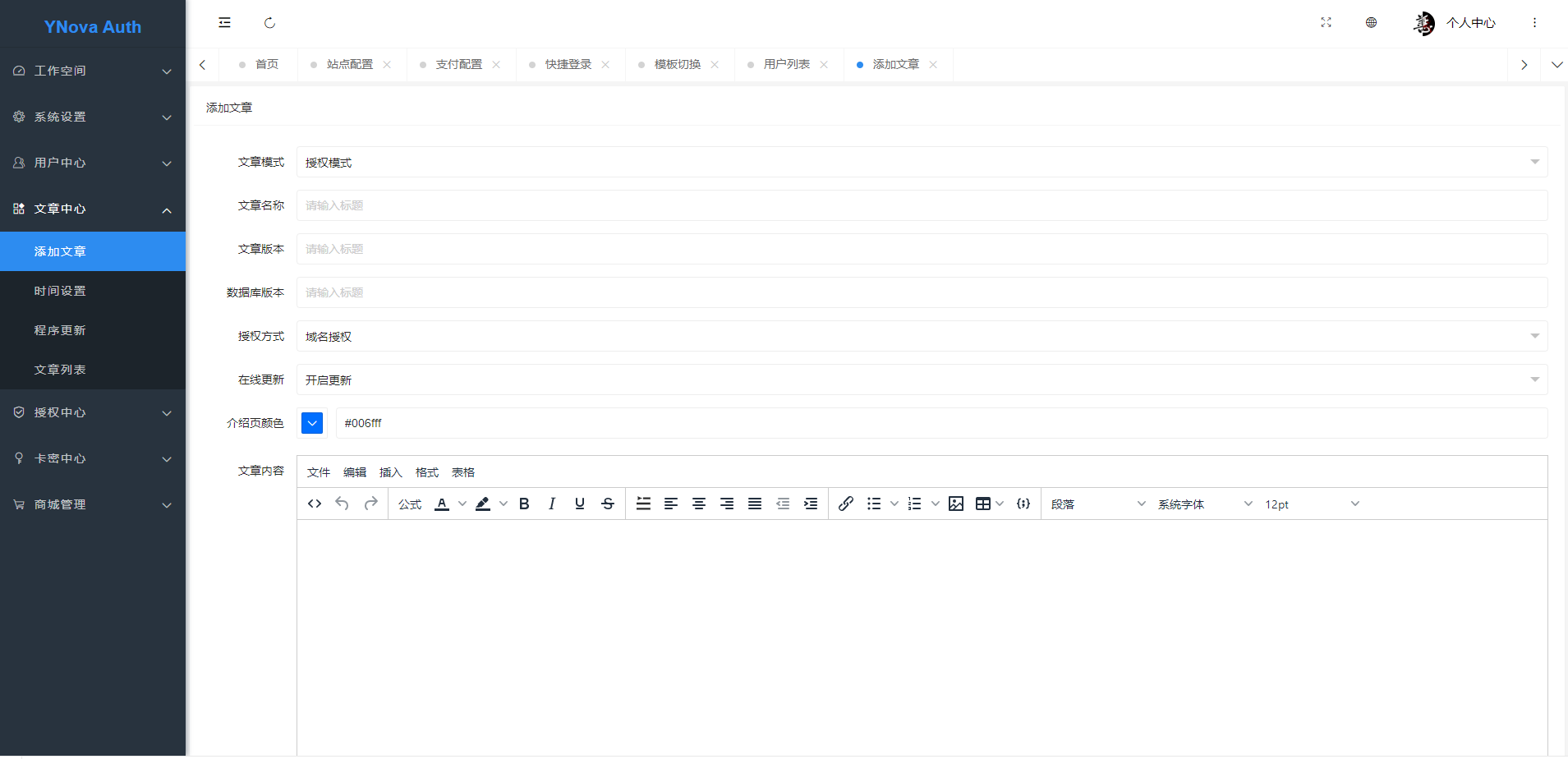Collapse the 文章中心 sidebar section
The height and width of the screenshot is (759, 1568).
click(93, 209)
